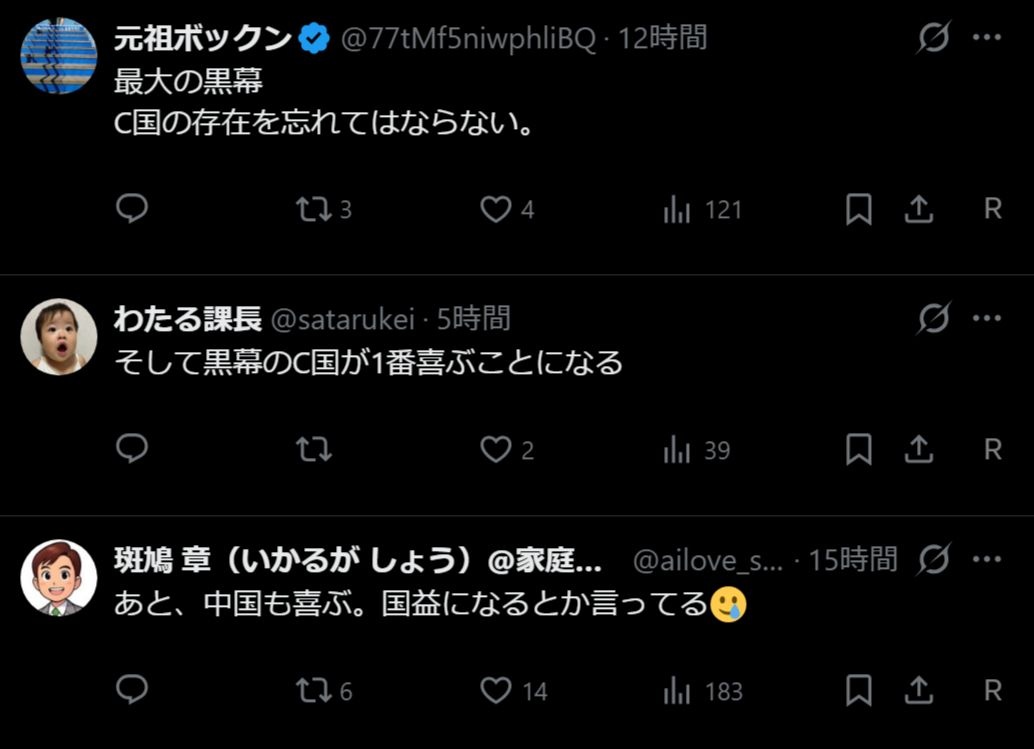Repost わたる課長's post
This screenshot has height=749, width=1034.
tap(314, 450)
